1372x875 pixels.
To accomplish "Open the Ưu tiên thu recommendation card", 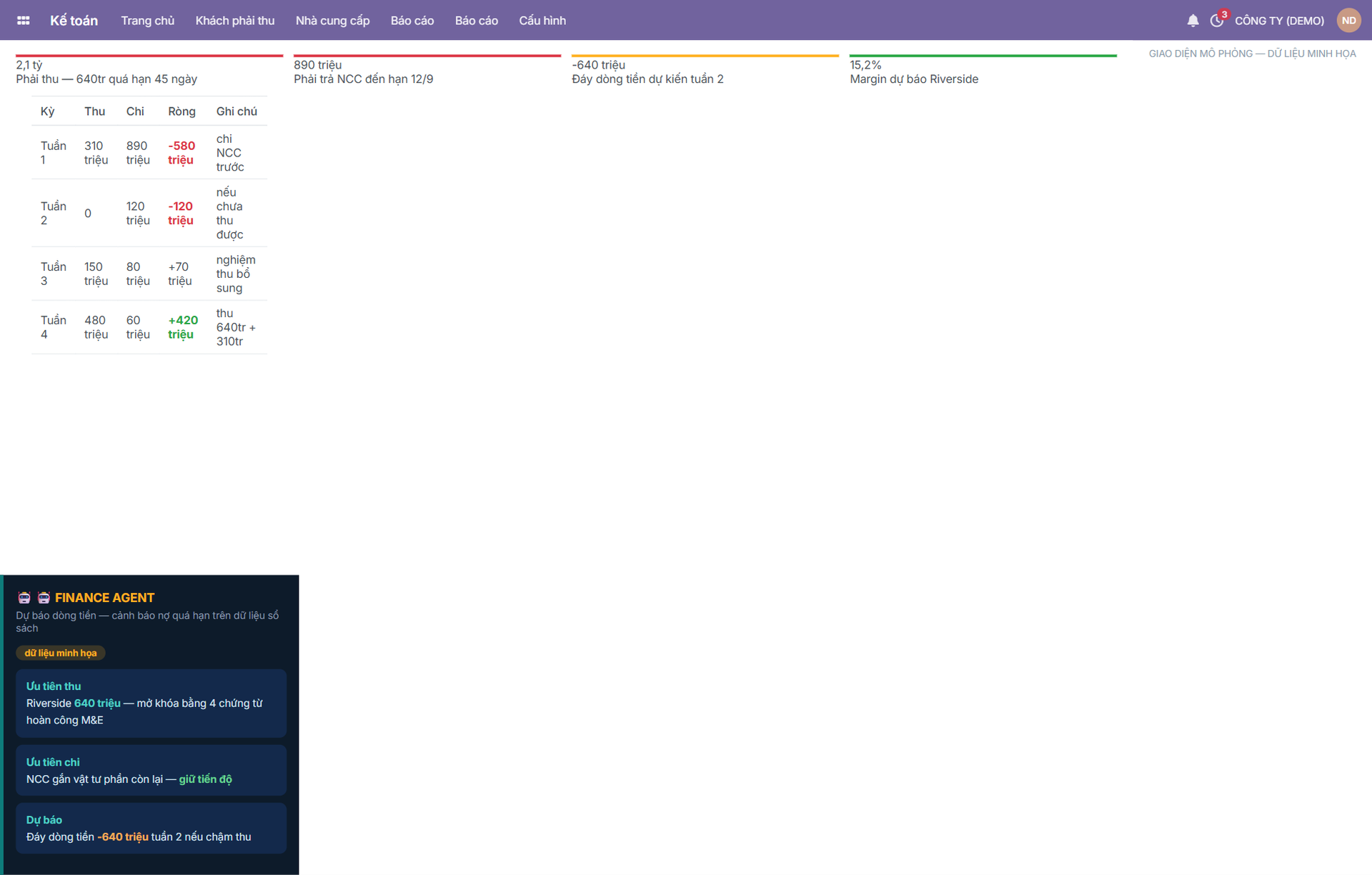I will tap(151, 704).
